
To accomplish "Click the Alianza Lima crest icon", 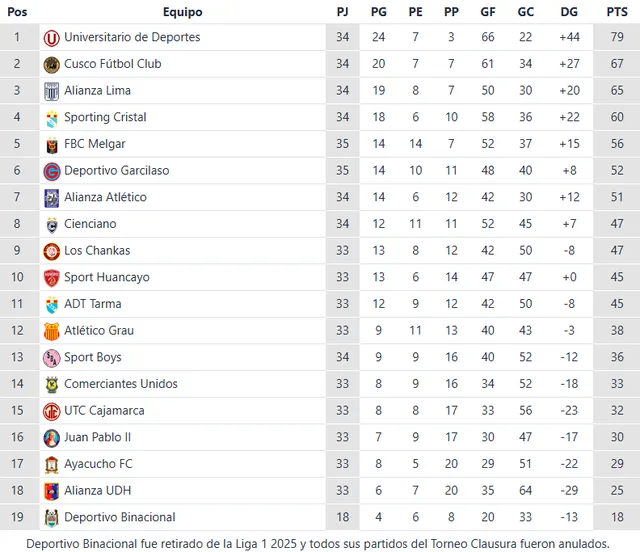I will pyautogui.click(x=51, y=91).
